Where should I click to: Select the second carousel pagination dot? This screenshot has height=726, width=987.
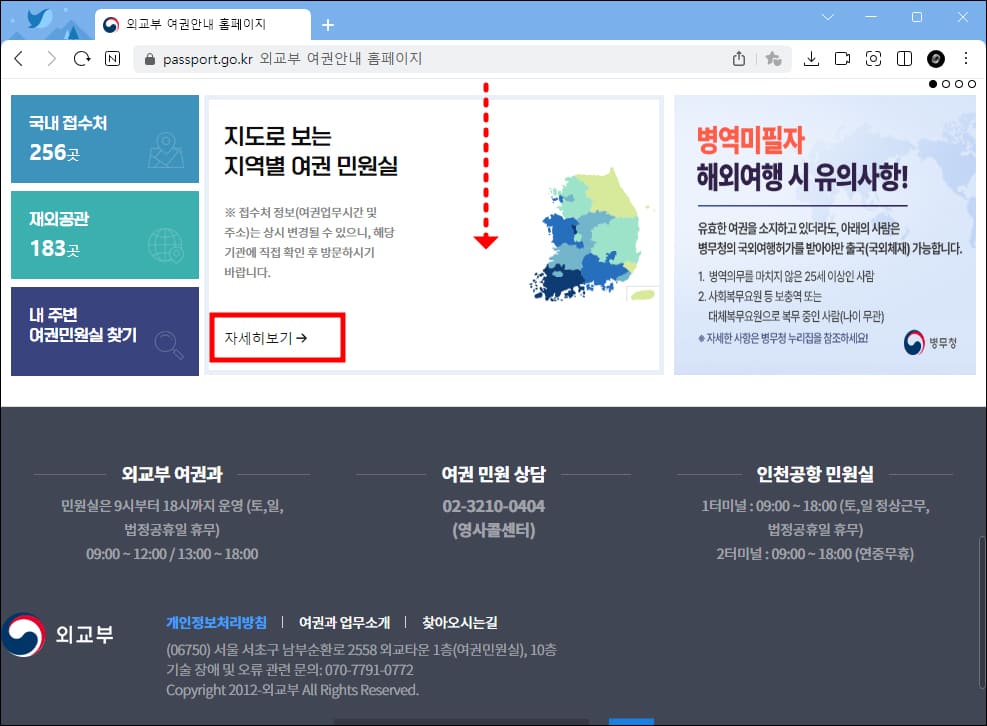tap(947, 85)
